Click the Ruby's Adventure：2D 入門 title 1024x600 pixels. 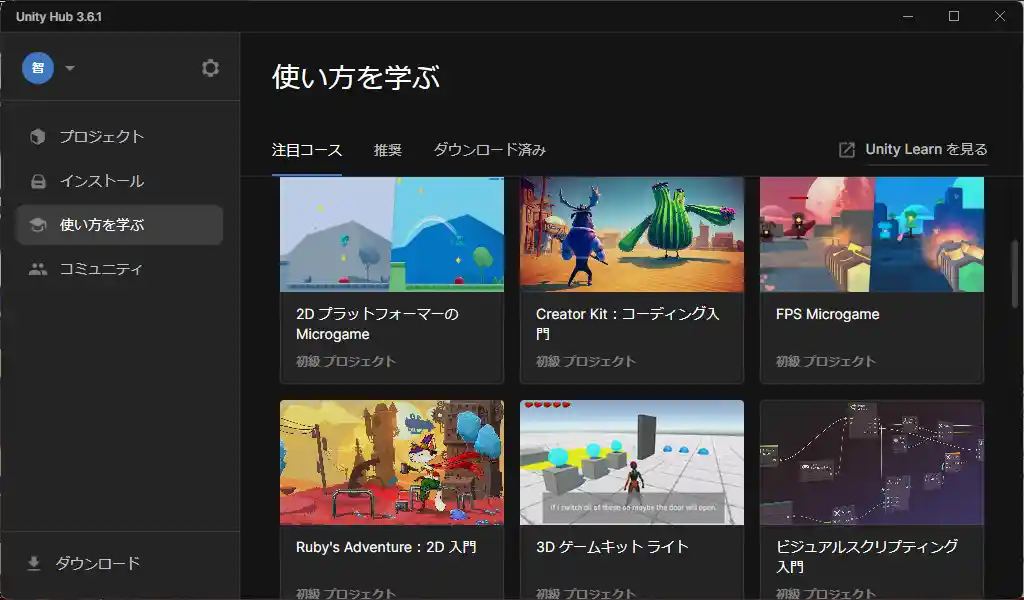click(x=386, y=547)
